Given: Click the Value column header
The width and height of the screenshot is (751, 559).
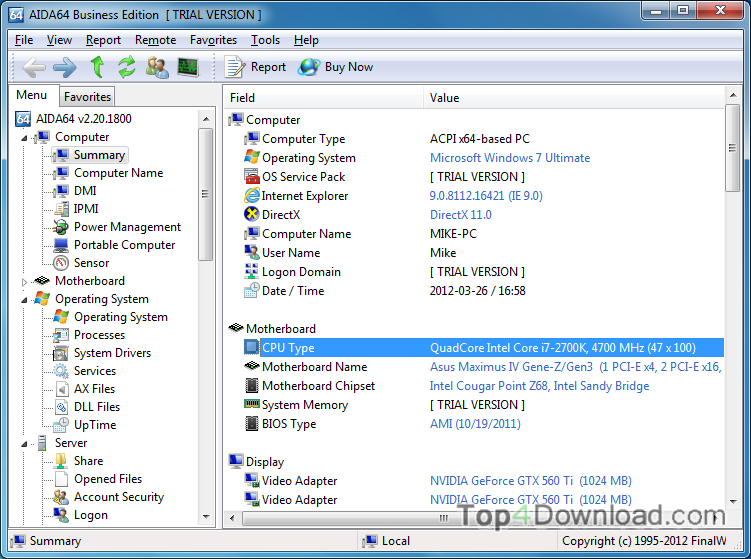Looking at the screenshot, I should point(574,98).
